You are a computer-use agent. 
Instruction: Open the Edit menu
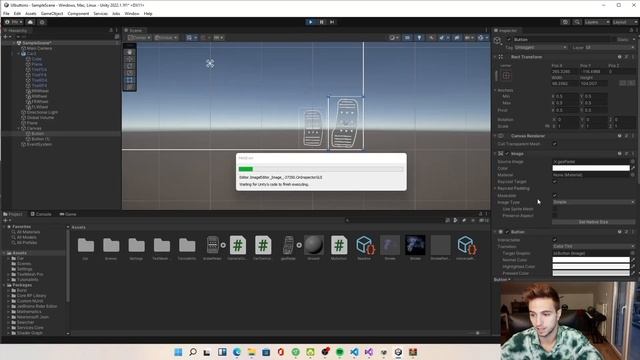coord(17,13)
